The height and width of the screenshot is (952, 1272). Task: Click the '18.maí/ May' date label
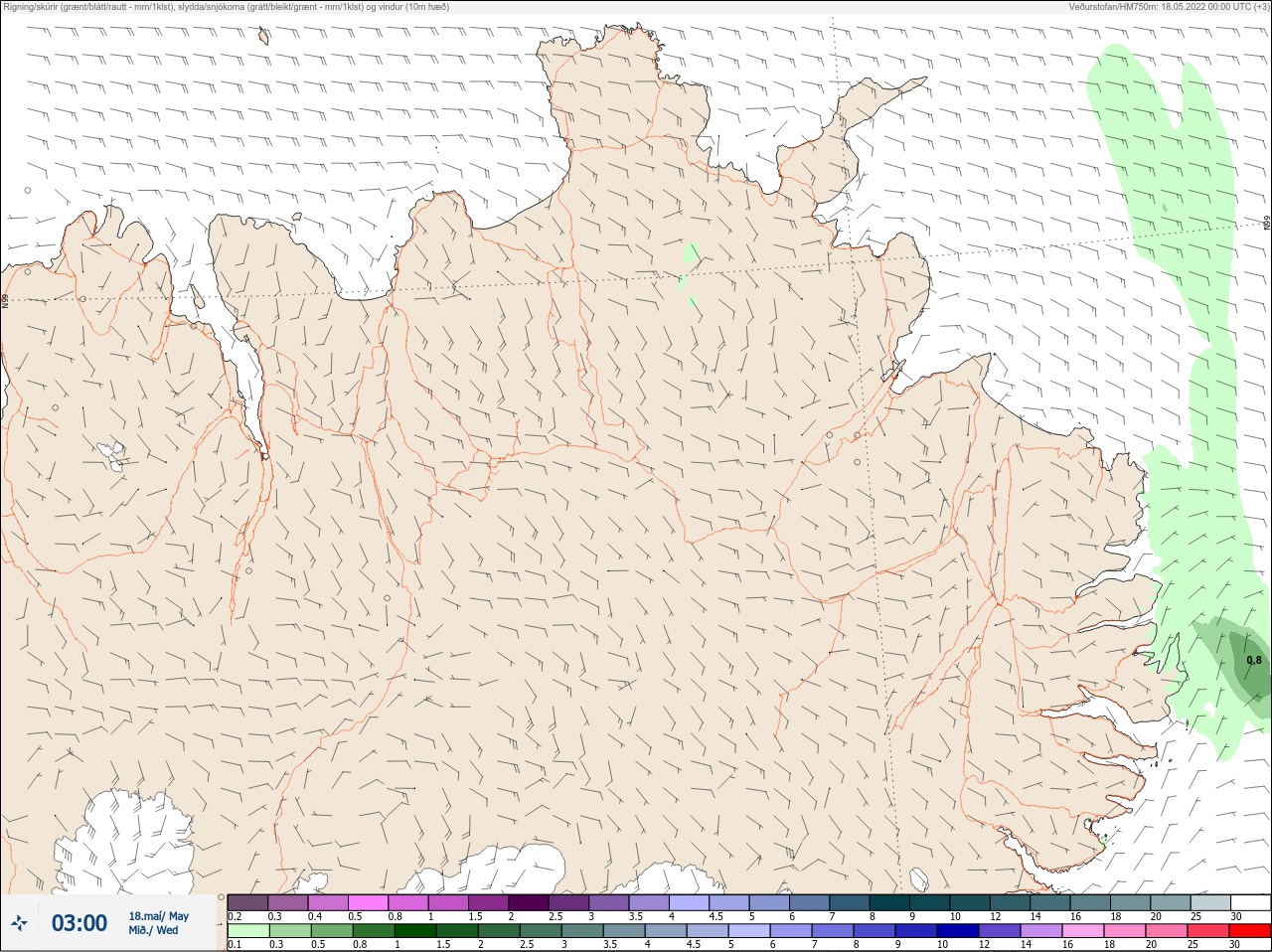point(158,916)
